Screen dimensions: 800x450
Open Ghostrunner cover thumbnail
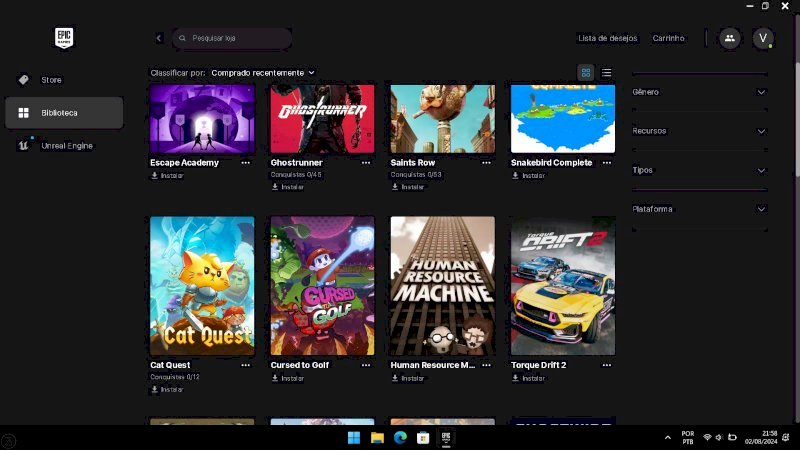(322, 119)
